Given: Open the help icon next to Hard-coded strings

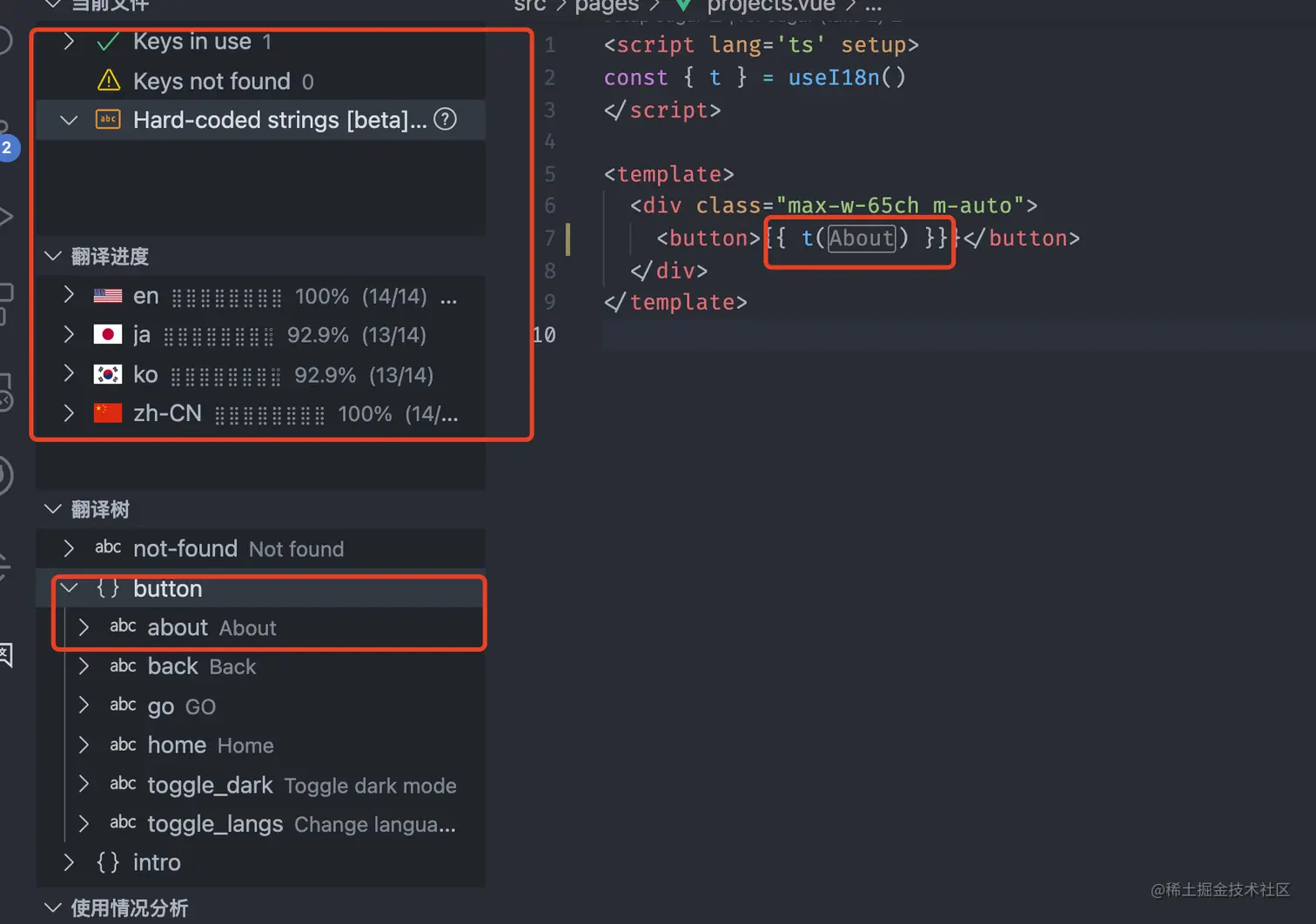Looking at the screenshot, I should 445,119.
